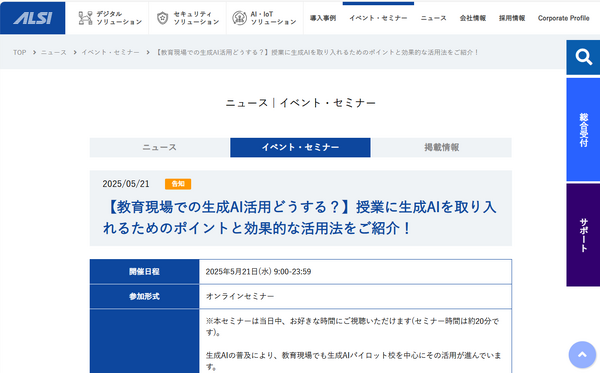Click ニュース｜イベント・セミナー page heading
The height and width of the screenshot is (373, 600).
point(300,103)
